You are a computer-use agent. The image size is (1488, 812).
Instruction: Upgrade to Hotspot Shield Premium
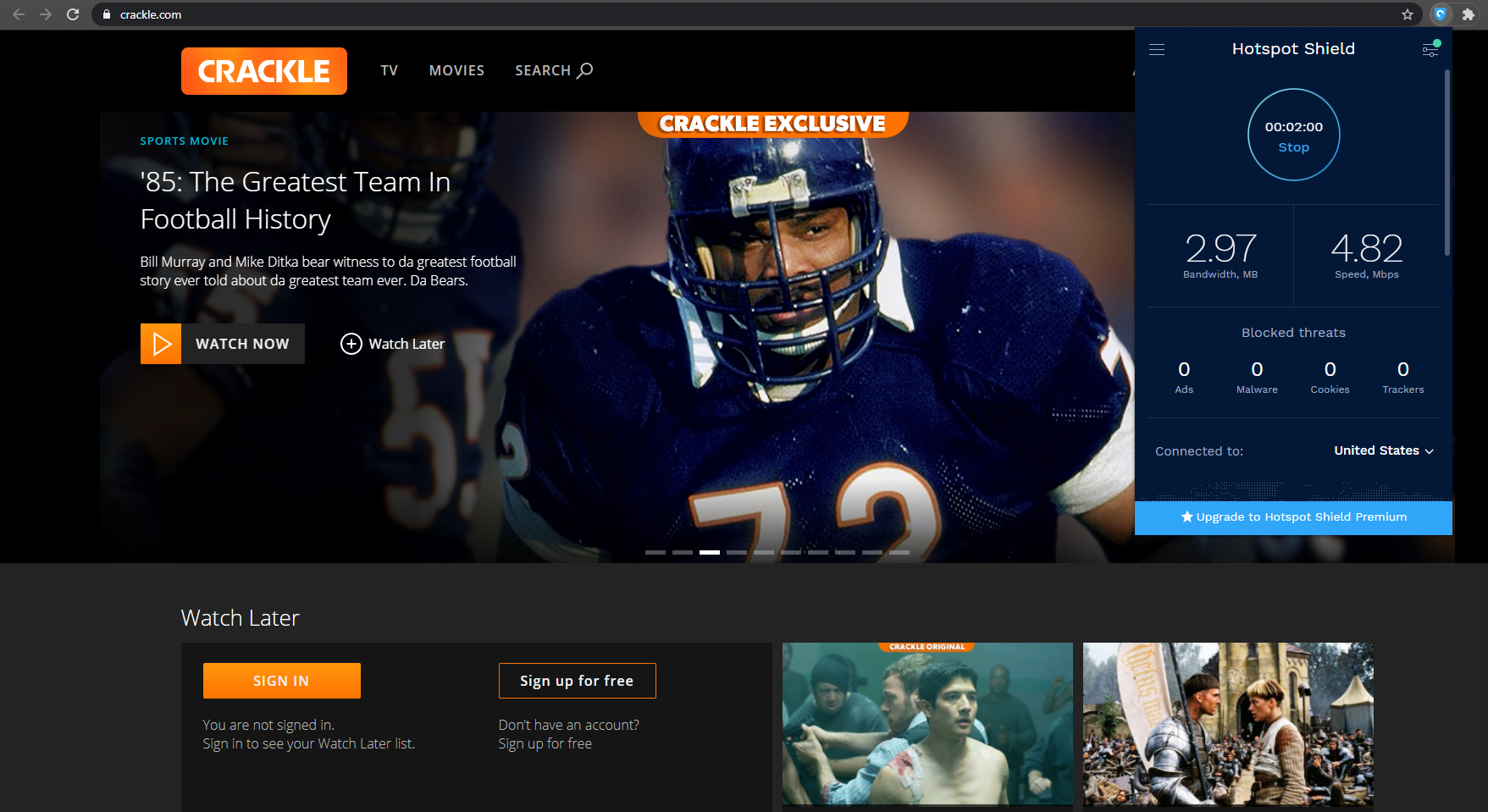1293,517
